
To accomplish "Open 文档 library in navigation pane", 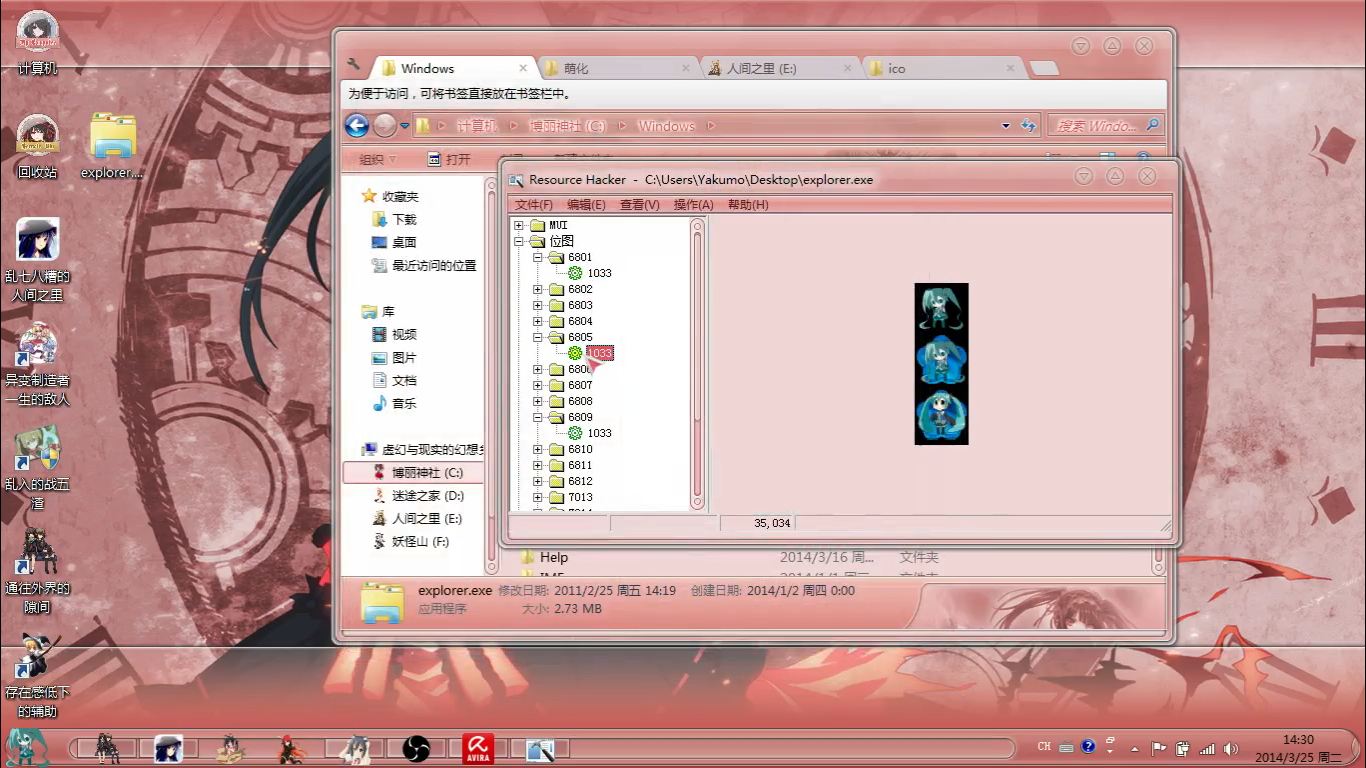I will click(x=404, y=380).
